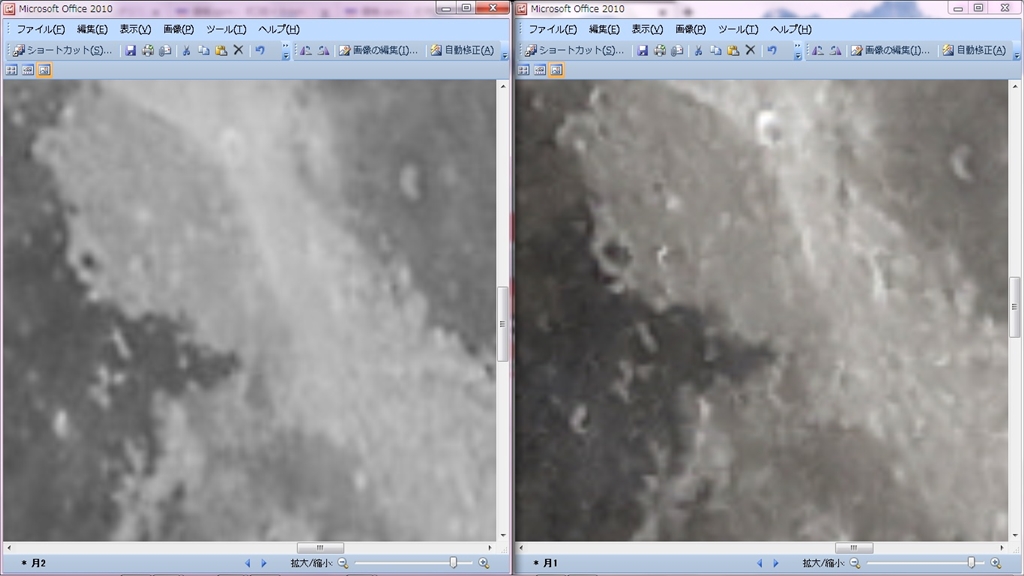Rotate left icon in left window

coord(306,50)
